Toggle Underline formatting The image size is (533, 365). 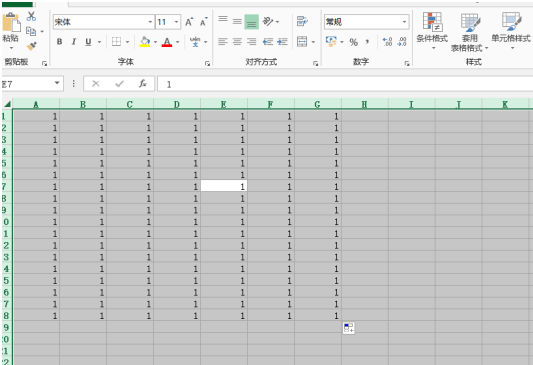pyautogui.click(x=88, y=42)
